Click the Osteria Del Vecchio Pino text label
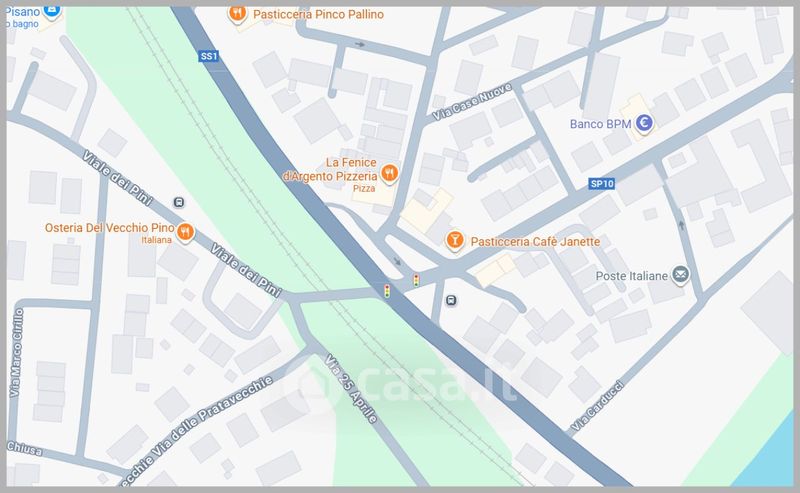 click(x=110, y=228)
